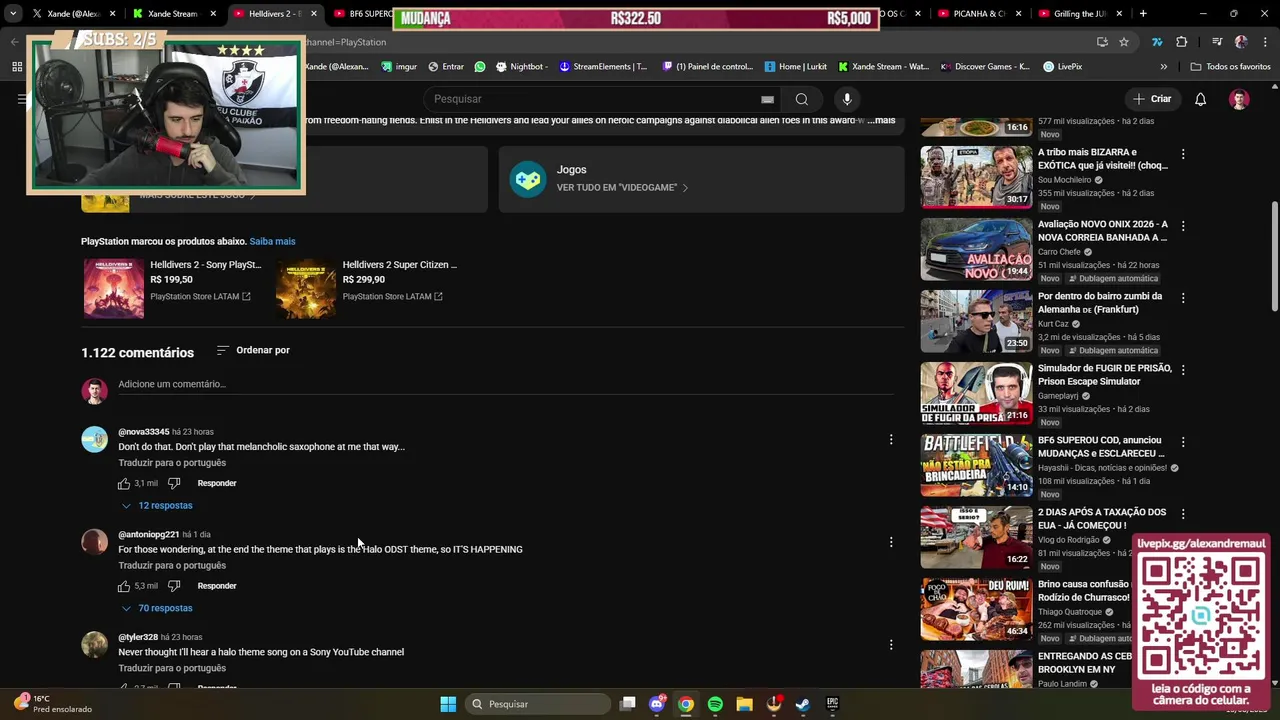Open the Home | Lurkit bookmark
The image size is (1280, 720).
(x=796, y=67)
